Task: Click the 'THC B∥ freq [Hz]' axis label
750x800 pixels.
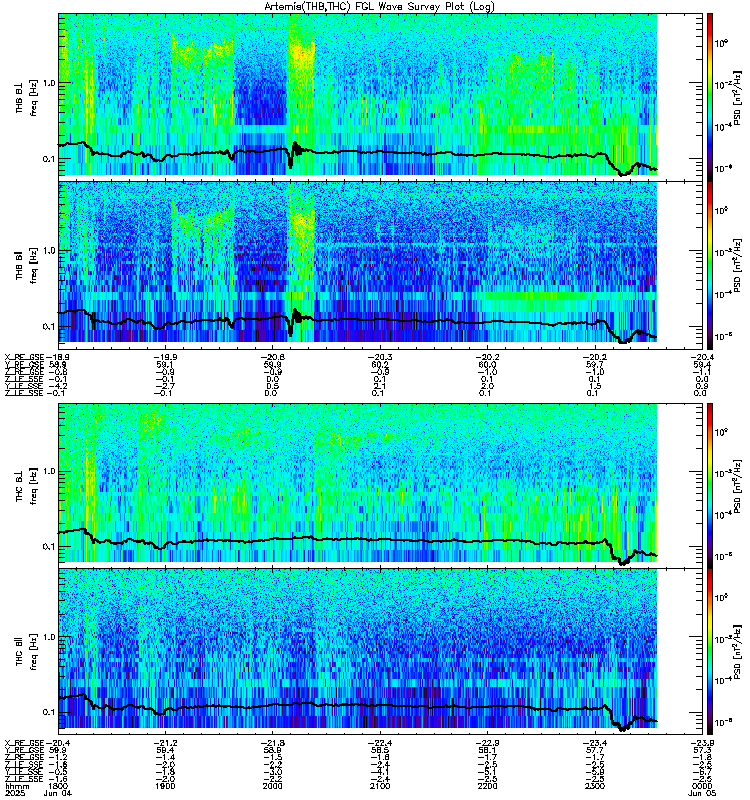Action: click(27, 652)
